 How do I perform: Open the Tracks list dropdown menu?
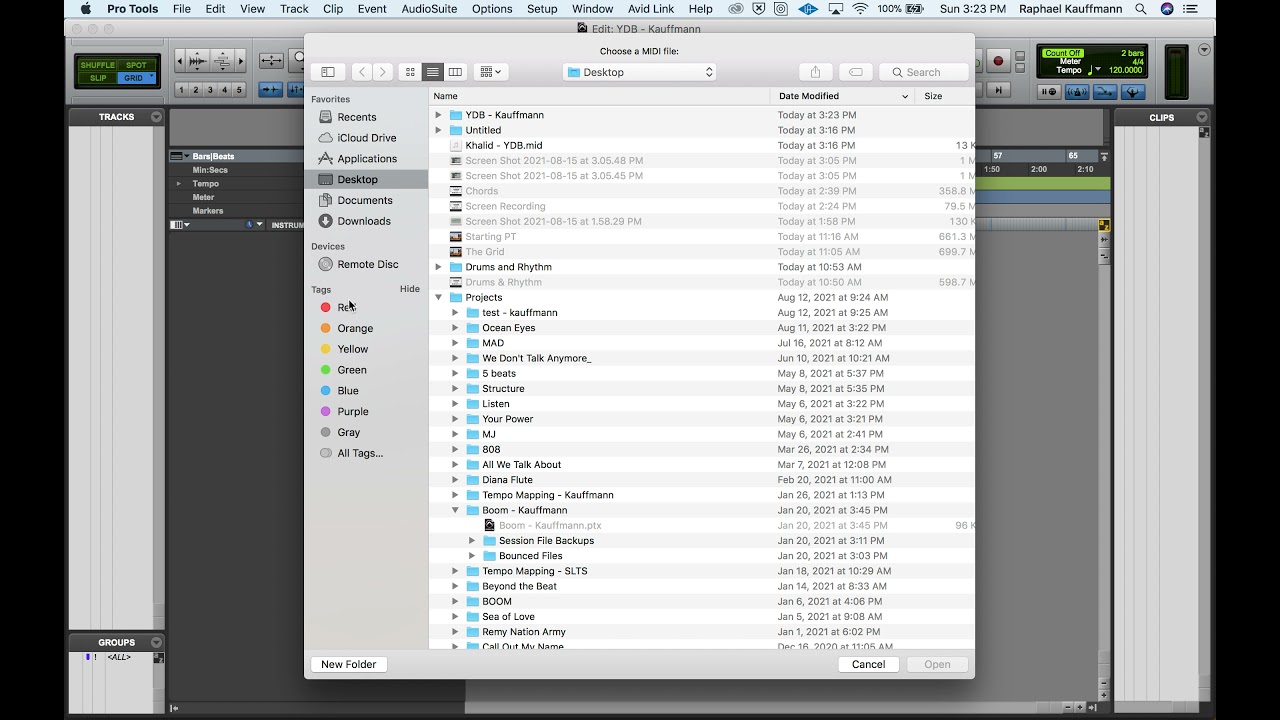click(x=156, y=117)
